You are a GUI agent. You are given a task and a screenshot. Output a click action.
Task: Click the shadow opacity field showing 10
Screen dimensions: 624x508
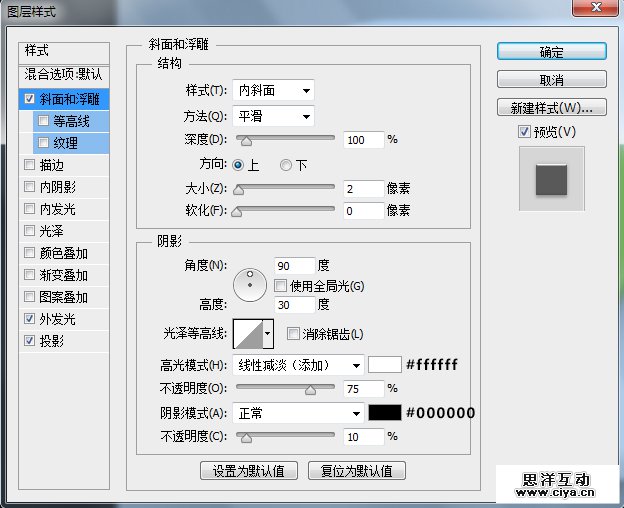[x=363, y=437]
